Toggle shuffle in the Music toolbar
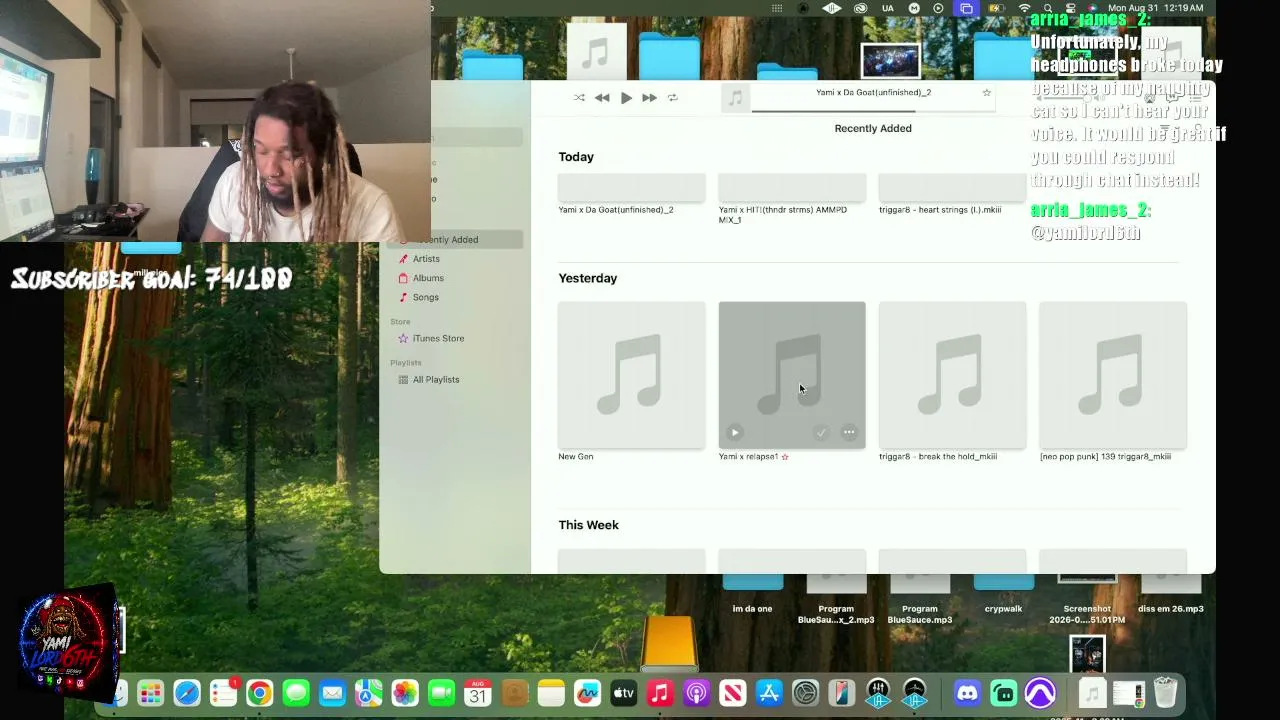The width and height of the screenshot is (1280, 720). pos(579,98)
